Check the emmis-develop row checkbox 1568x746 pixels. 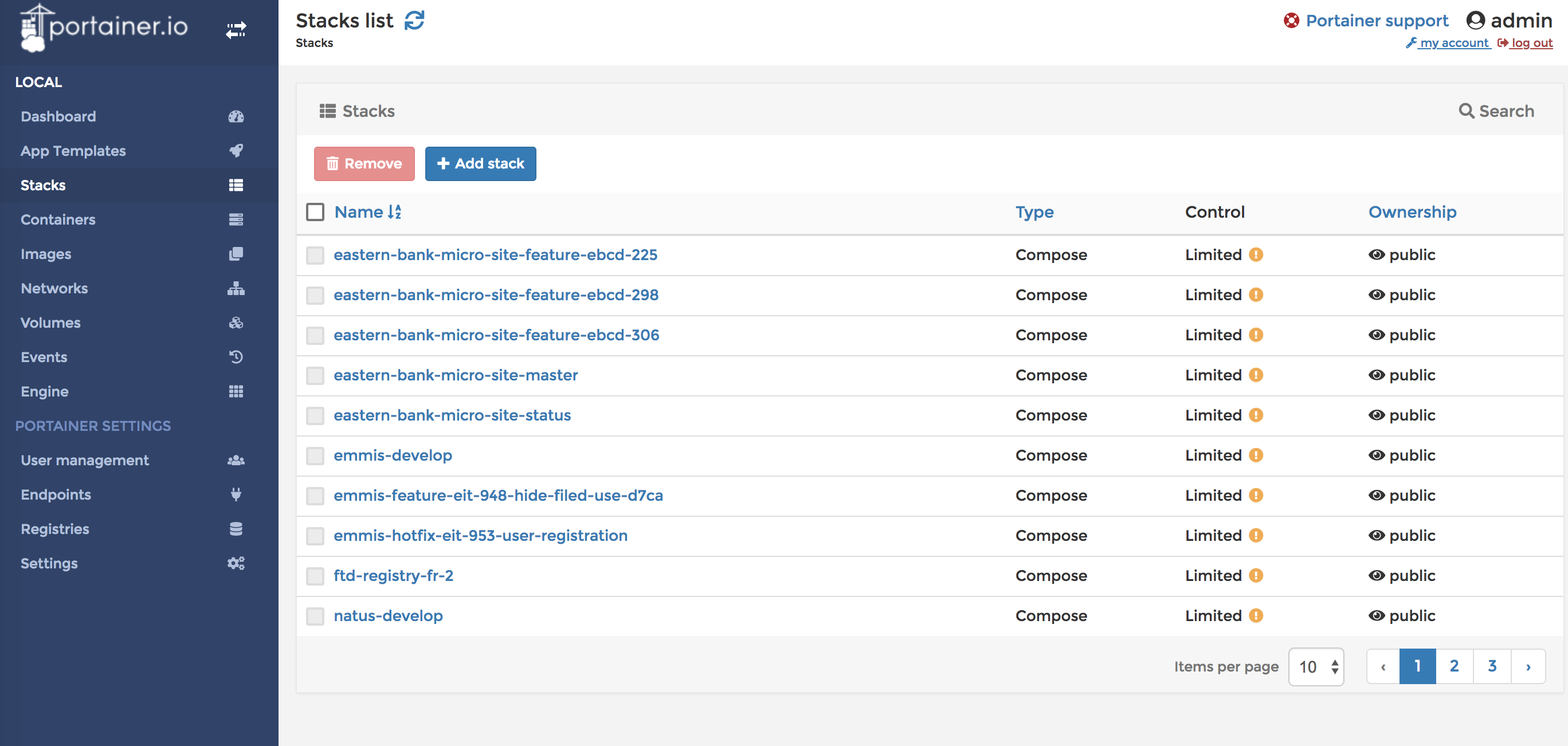pyautogui.click(x=315, y=456)
